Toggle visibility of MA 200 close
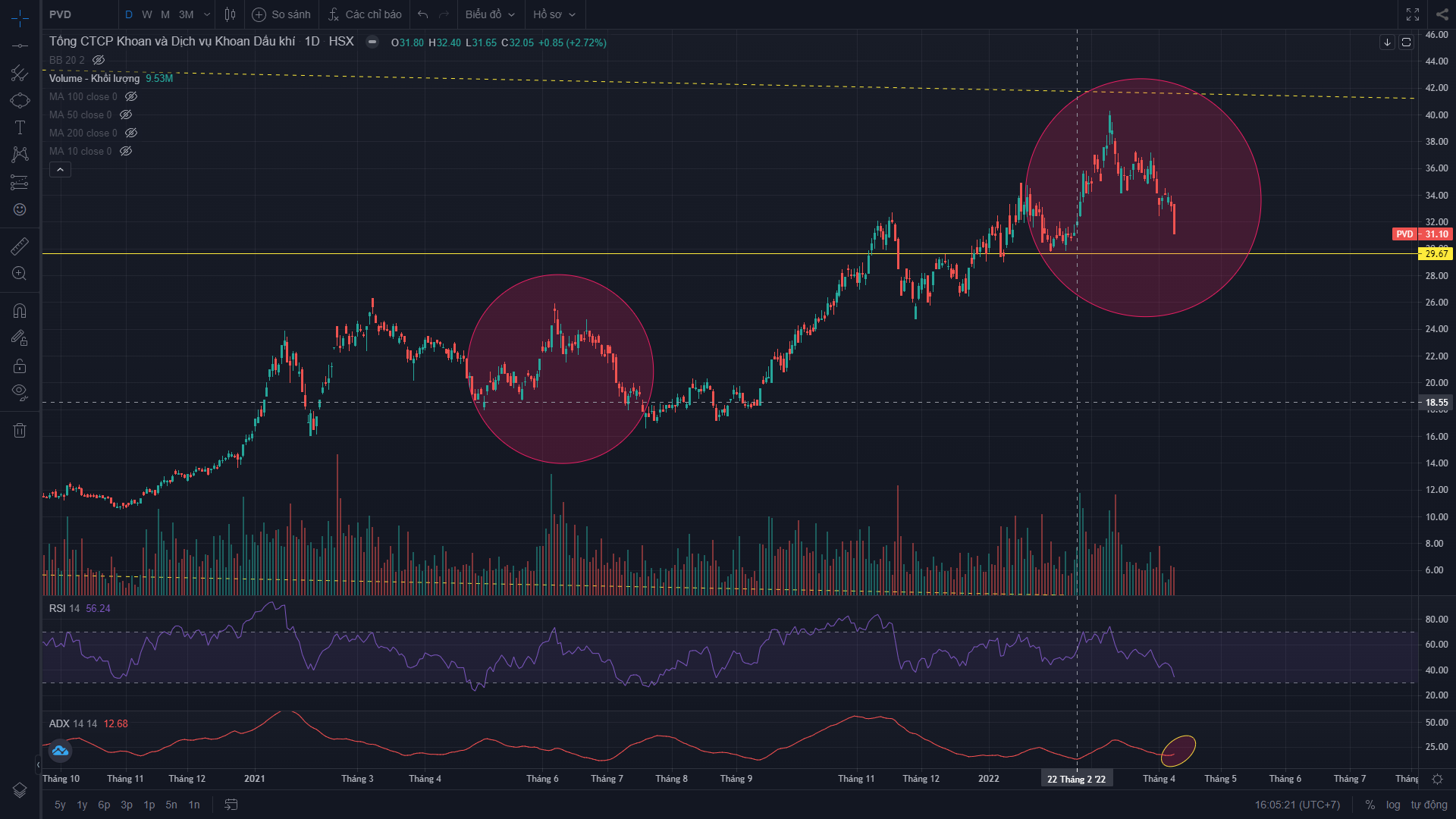The height and width of the screenshot is (819, 1456). [131, 133]
